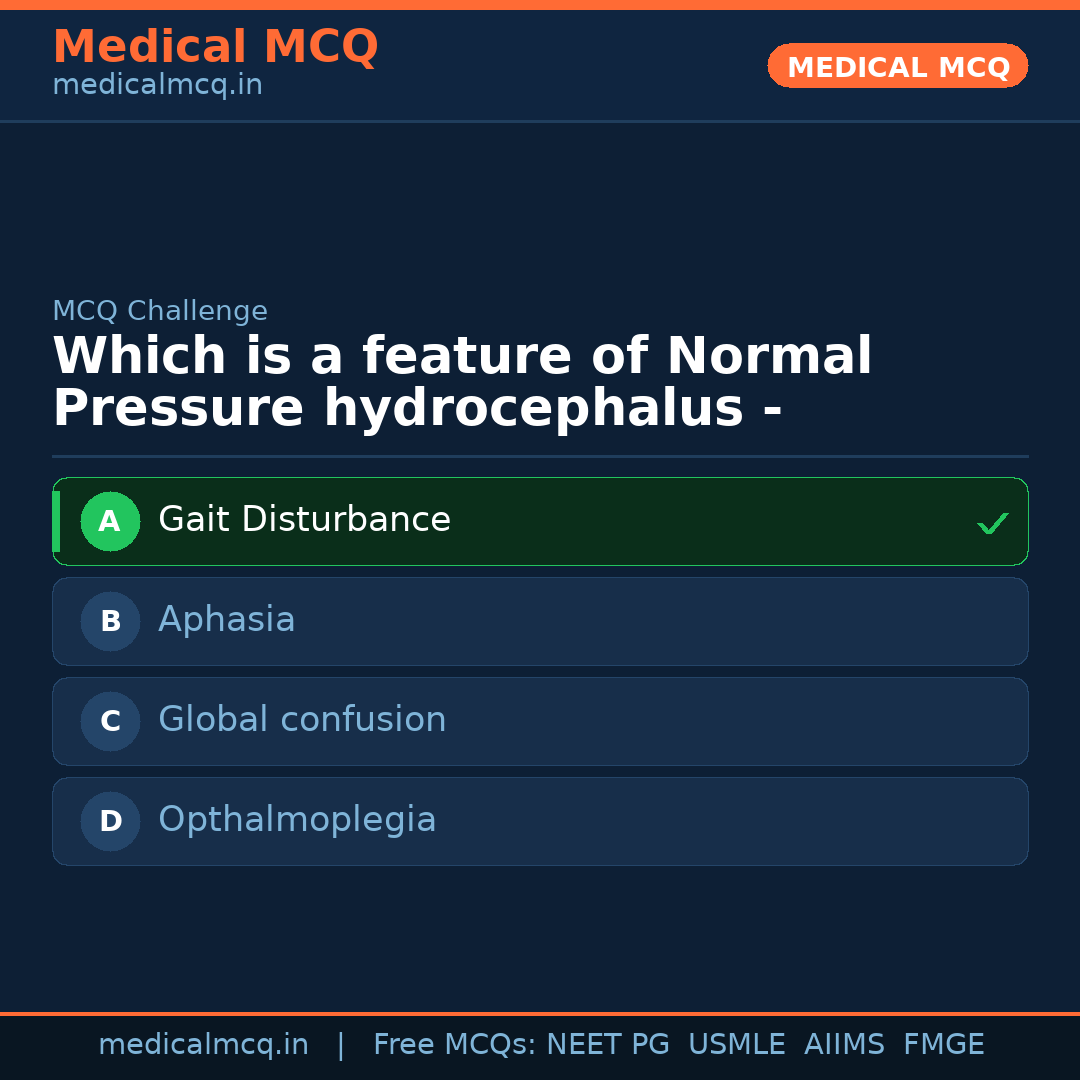Expand the highlighted correct answer card

pyautogui.click(x=540, y=521)
